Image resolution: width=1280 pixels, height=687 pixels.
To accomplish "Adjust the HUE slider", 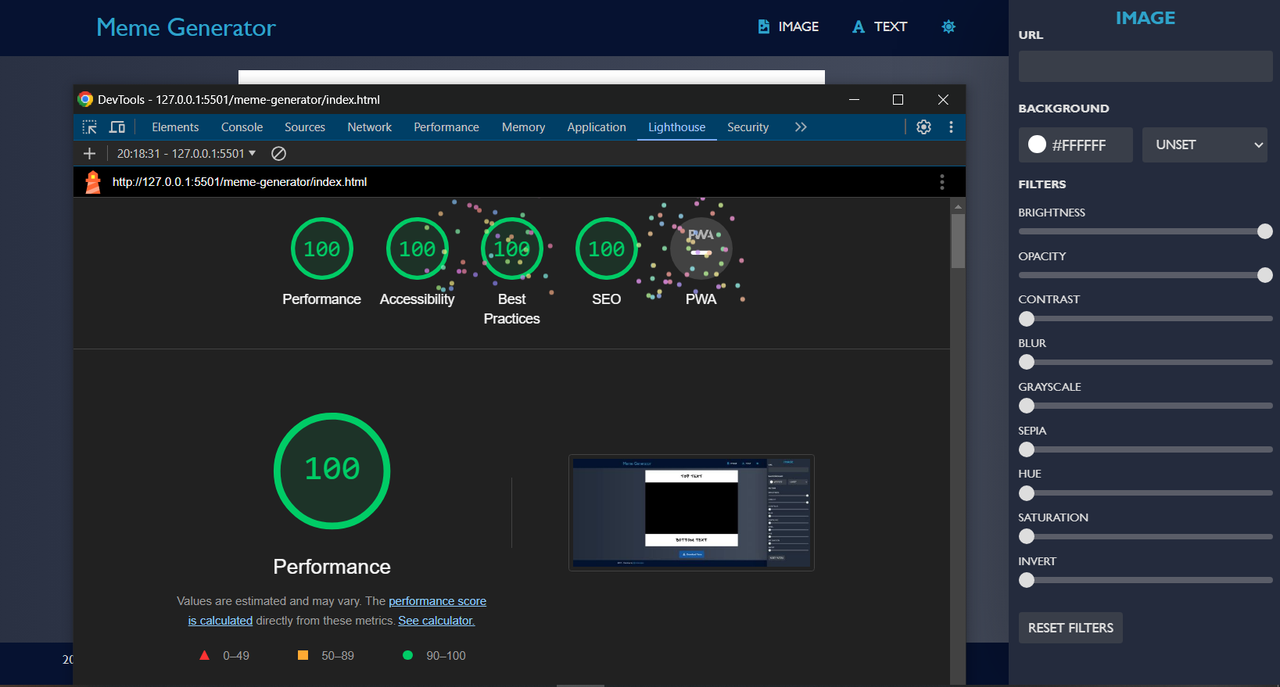I will (x=1145, y=493).
